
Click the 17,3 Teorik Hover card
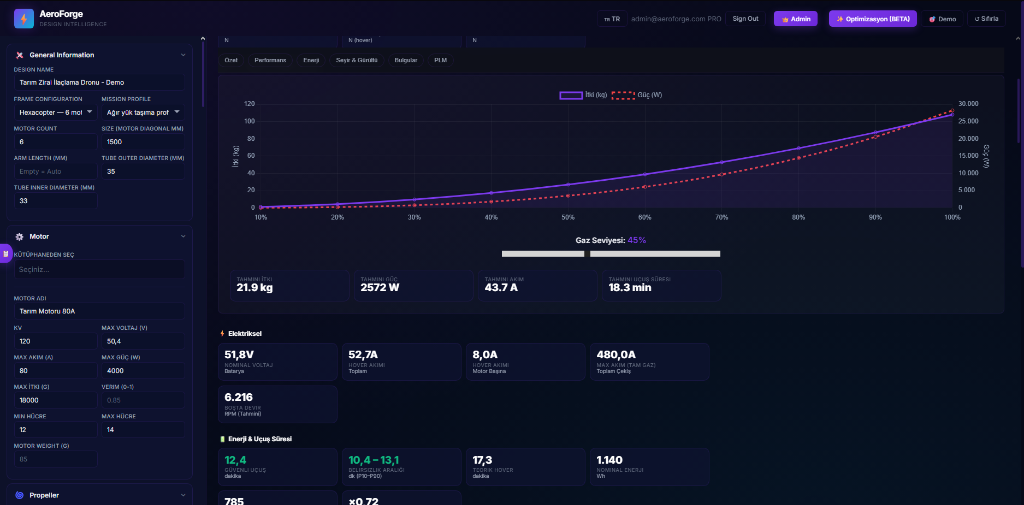click(x=526, y=466)
